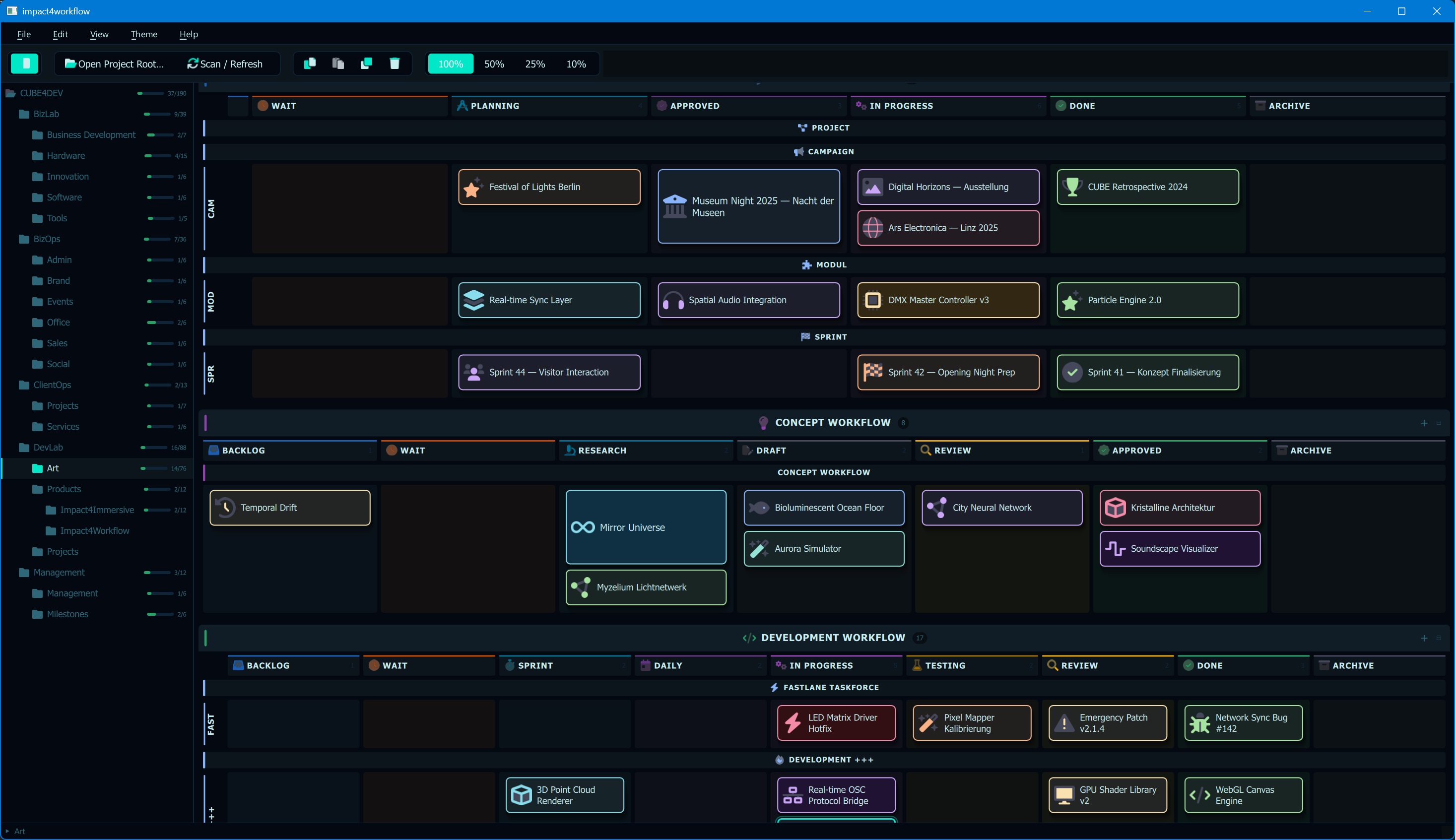Click the Network Sync Bug icon

(1200, 723)
